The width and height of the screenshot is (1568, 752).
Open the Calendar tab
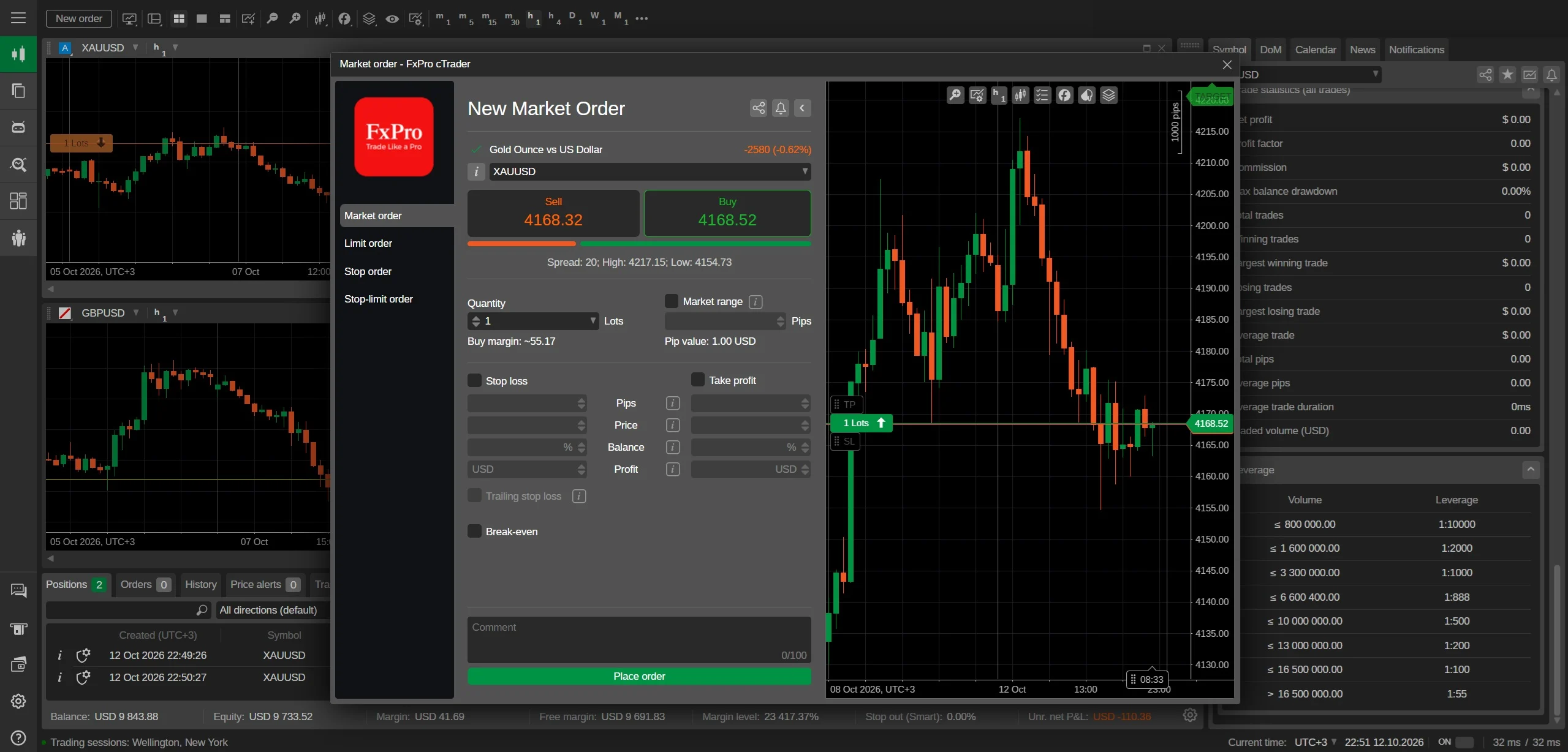coord(1316,50)
